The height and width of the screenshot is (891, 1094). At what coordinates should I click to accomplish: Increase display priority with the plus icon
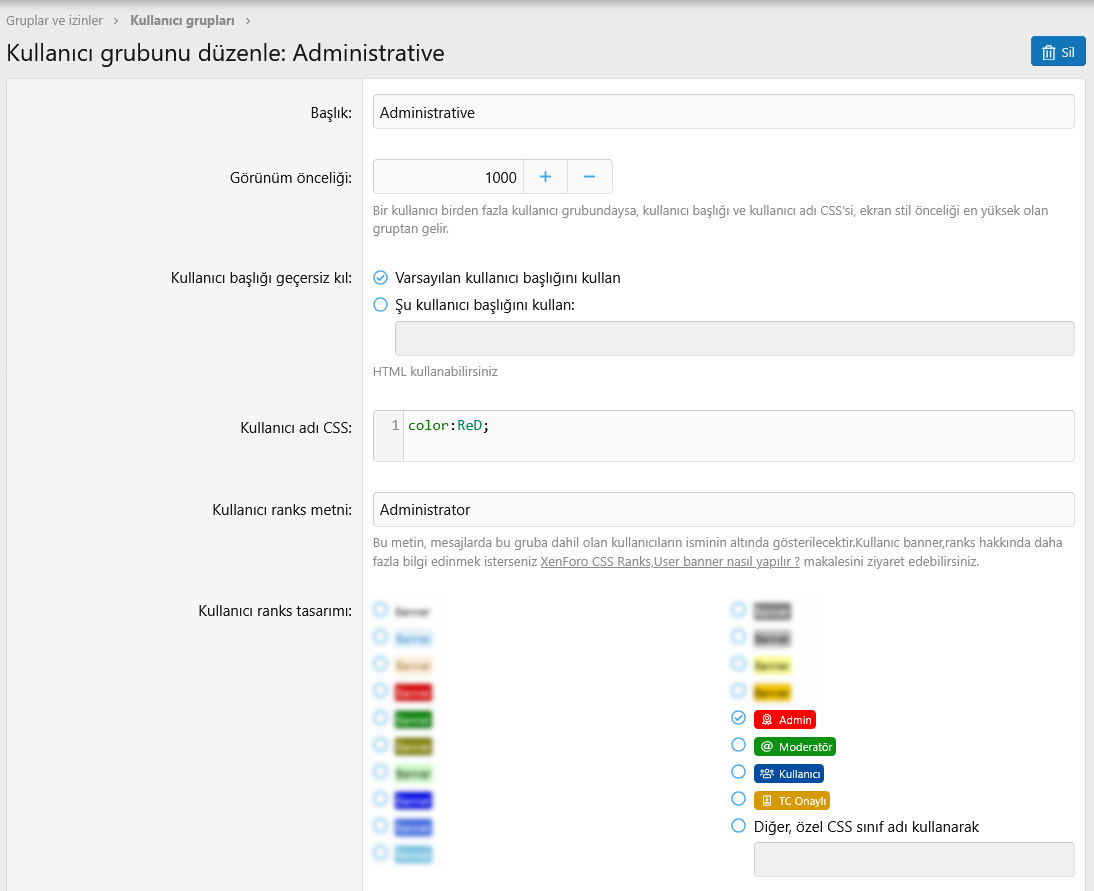point(545,177)
